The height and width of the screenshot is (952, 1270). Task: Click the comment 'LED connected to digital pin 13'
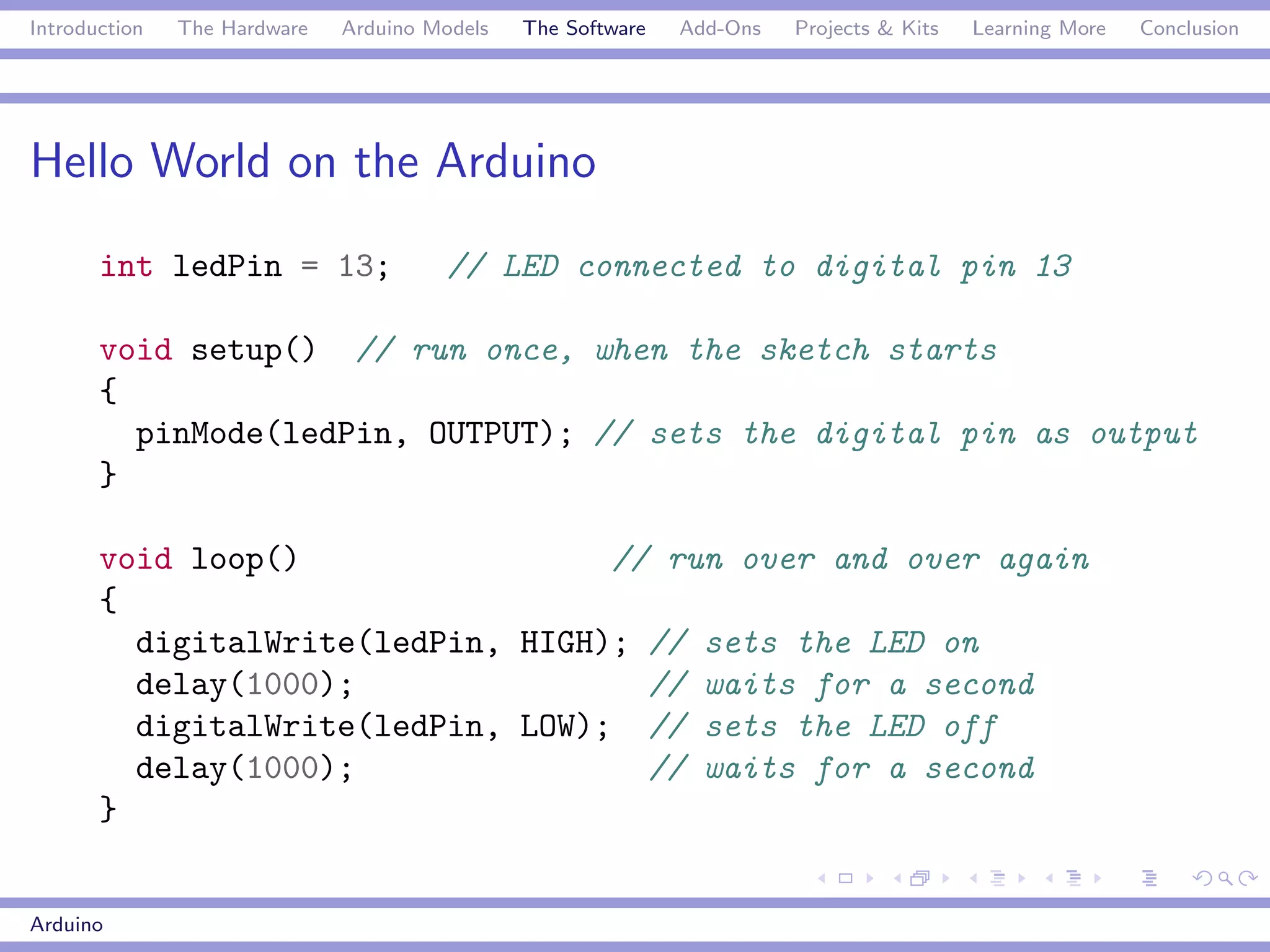pyautogui.click(x=787, y=267)
